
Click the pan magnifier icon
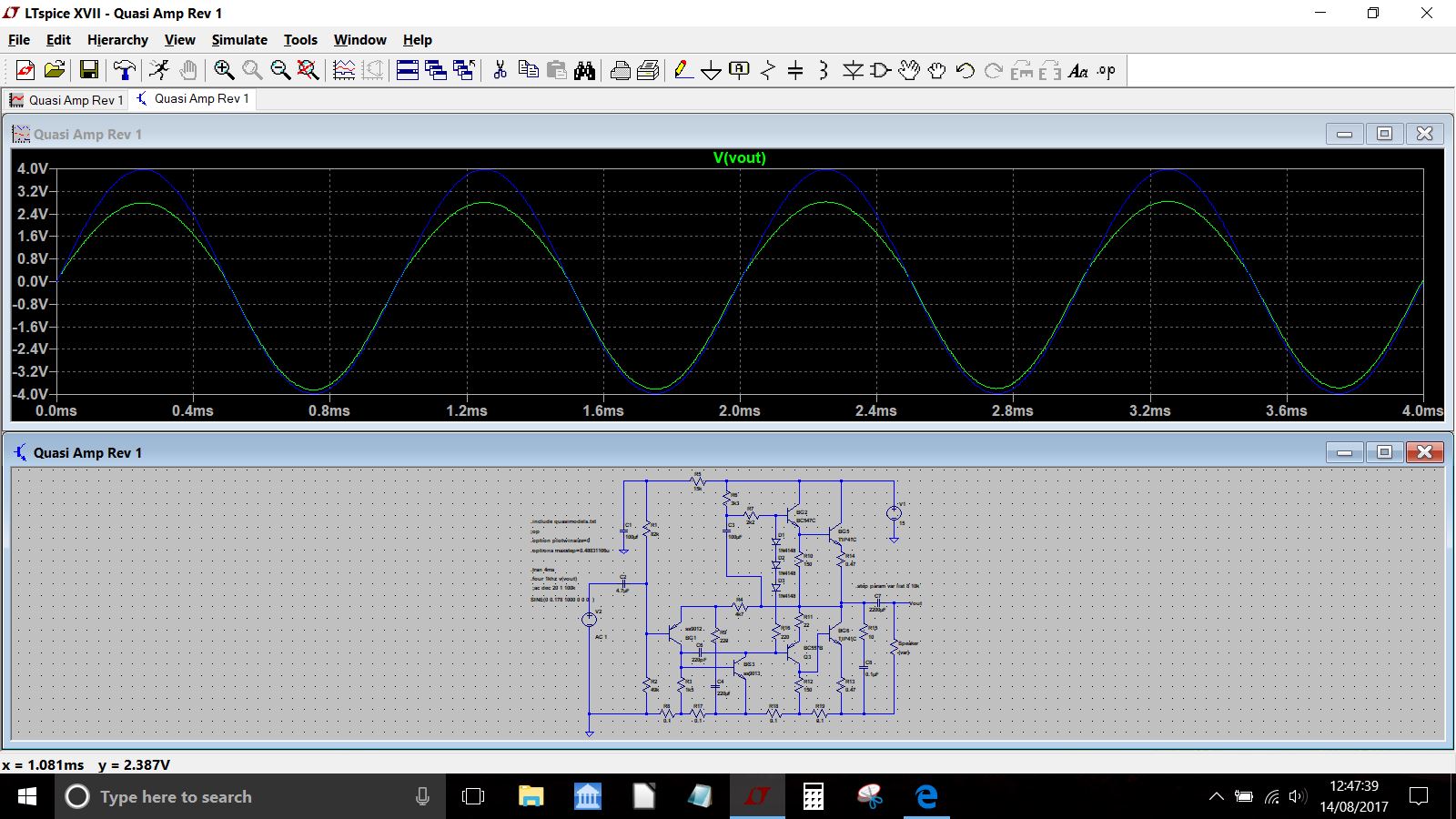click(252, 70)
